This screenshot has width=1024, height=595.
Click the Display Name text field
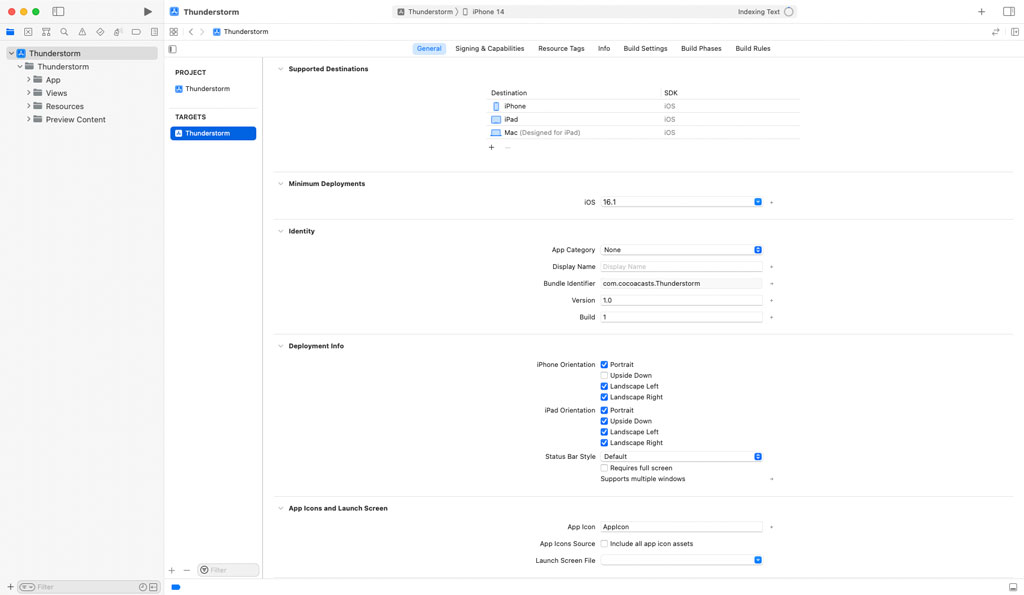[x=681, y=267]
